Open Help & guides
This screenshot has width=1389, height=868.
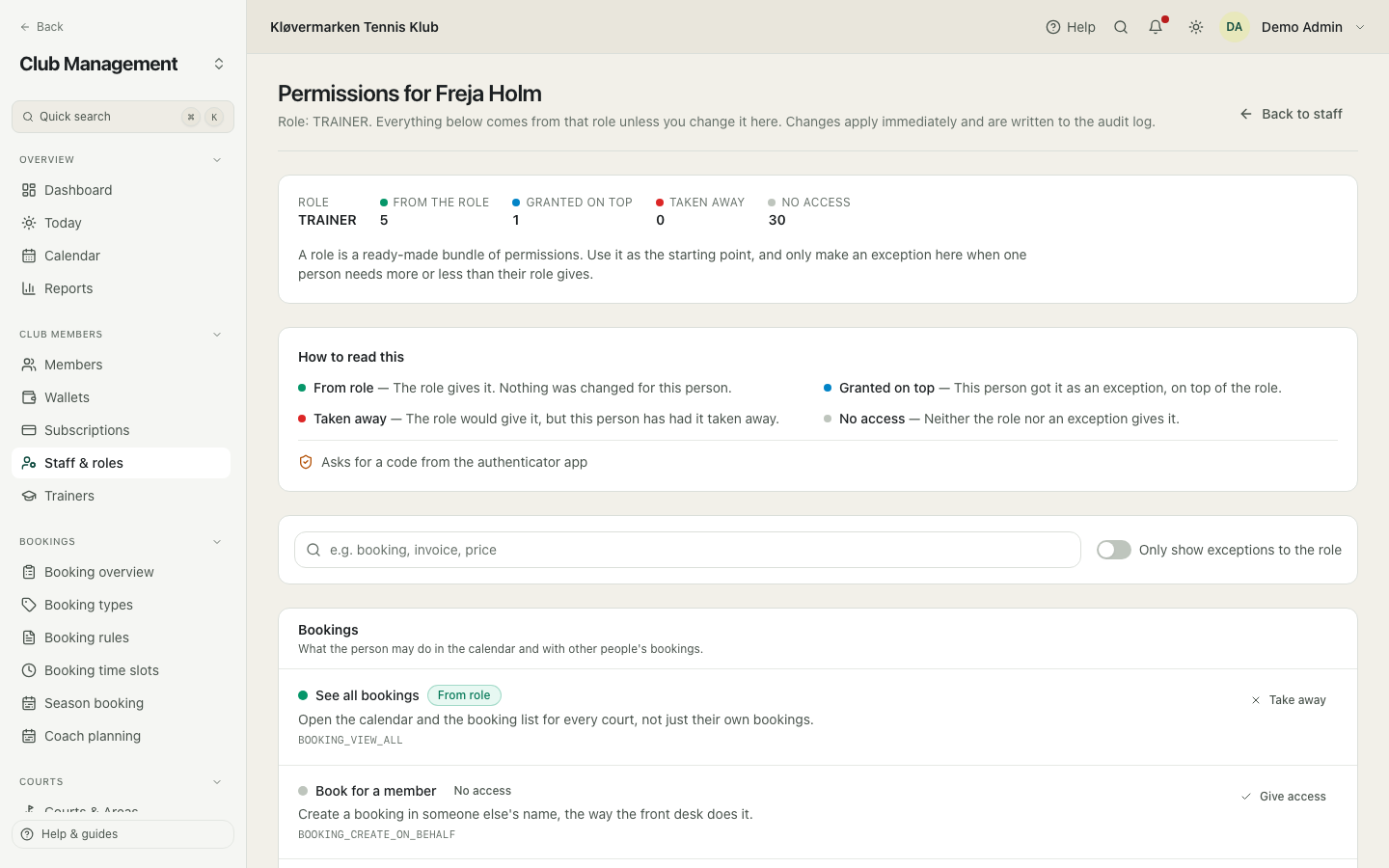(123, 834)
